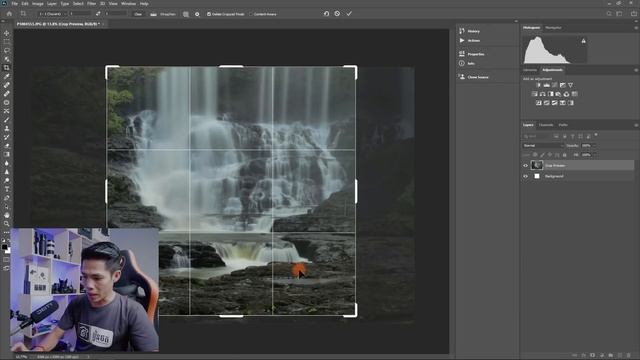Select the Hand tool

pyautogui.click(x=7, y=215)
